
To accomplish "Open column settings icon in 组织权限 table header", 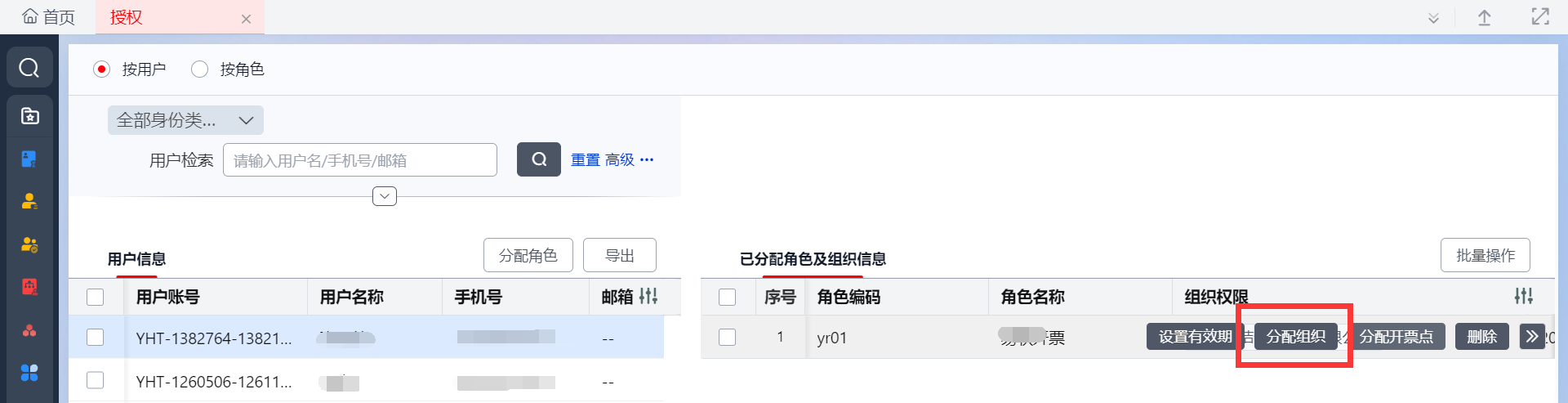I will pyautogui.click(x=1523, y=296).
